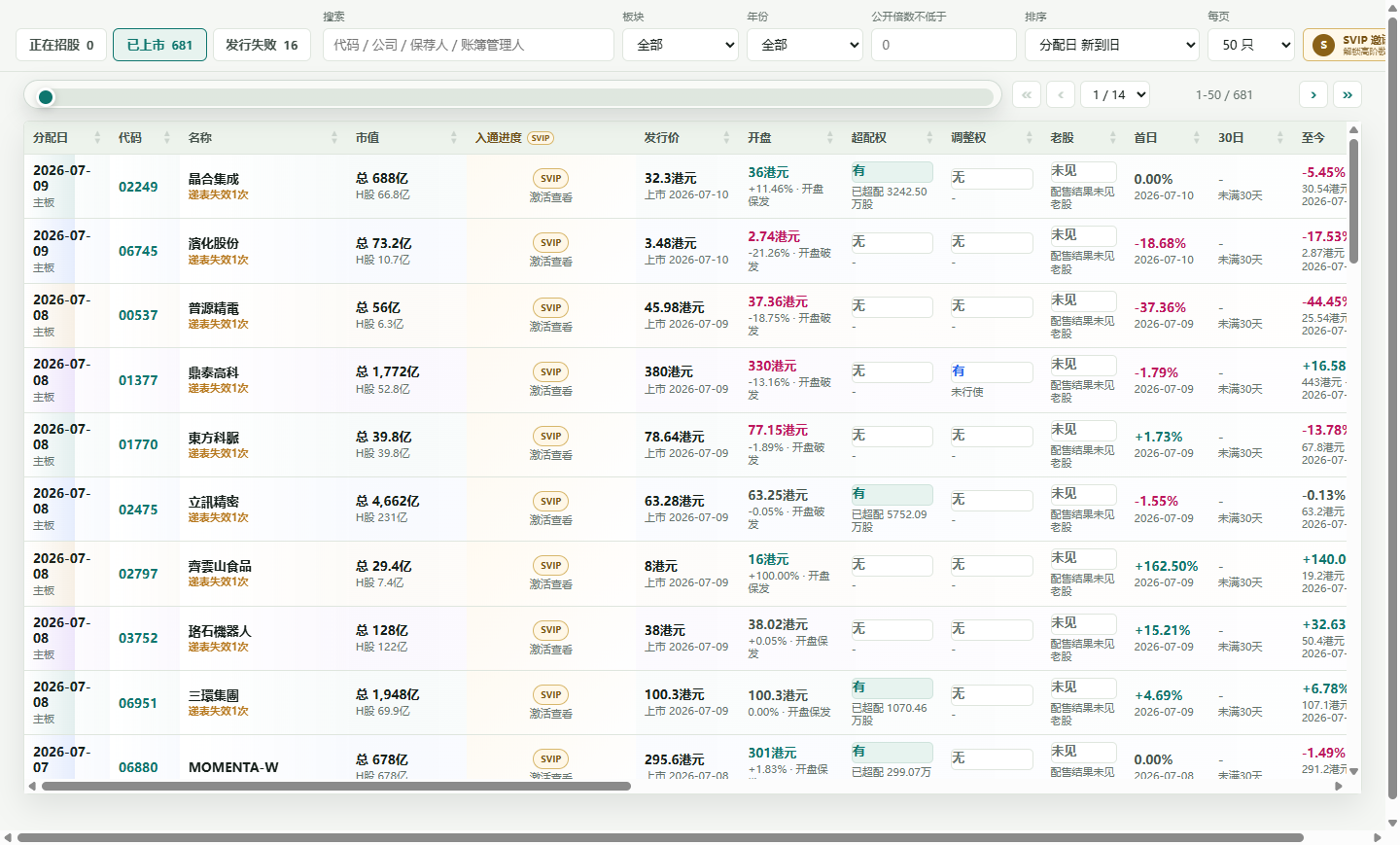This screenshot has width=1400, height=845.
Task: Click SVIP badge in 鼎泰高科 row
Action: (x=551, y=372)
